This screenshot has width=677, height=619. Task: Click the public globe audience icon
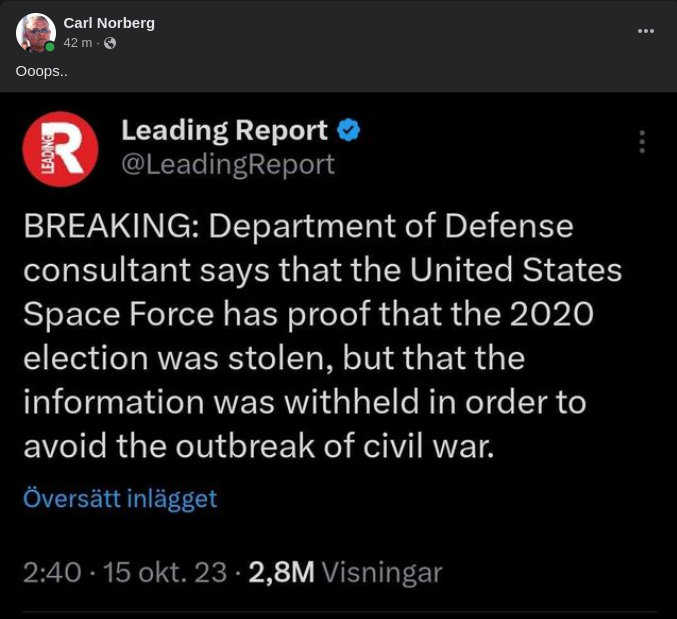tap(110, 43)
